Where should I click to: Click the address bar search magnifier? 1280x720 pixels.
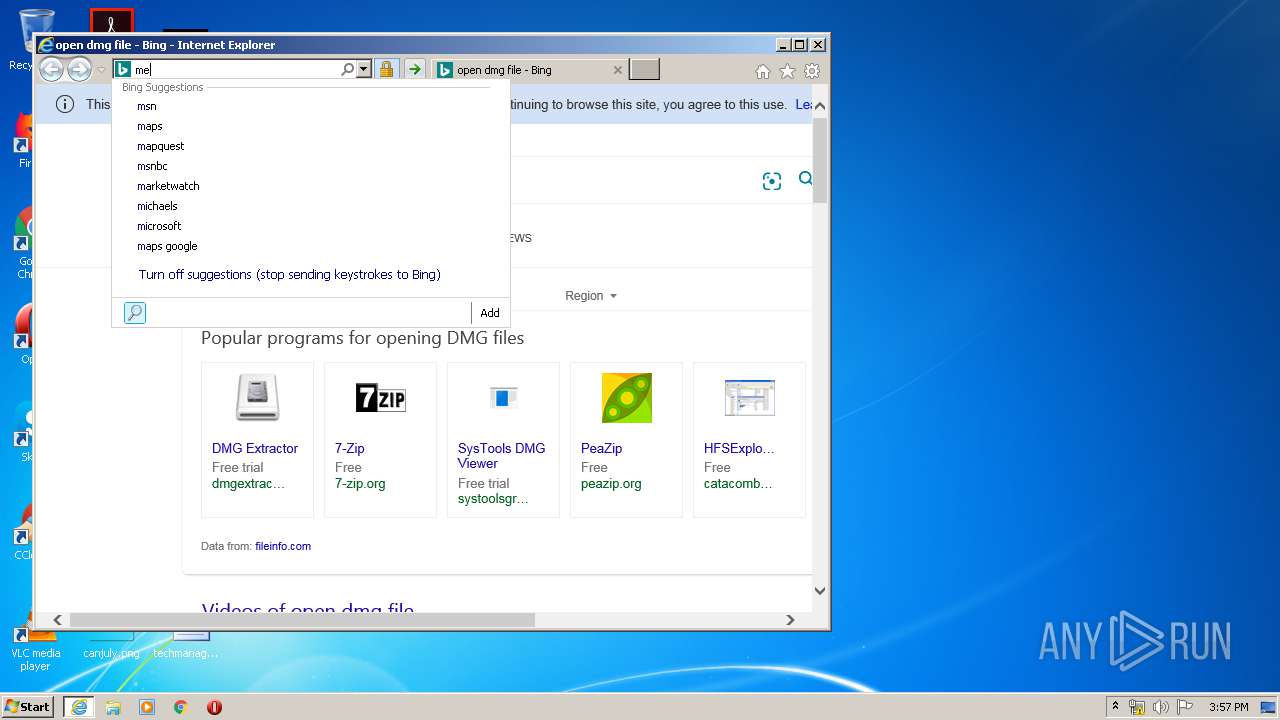point(347,70)
